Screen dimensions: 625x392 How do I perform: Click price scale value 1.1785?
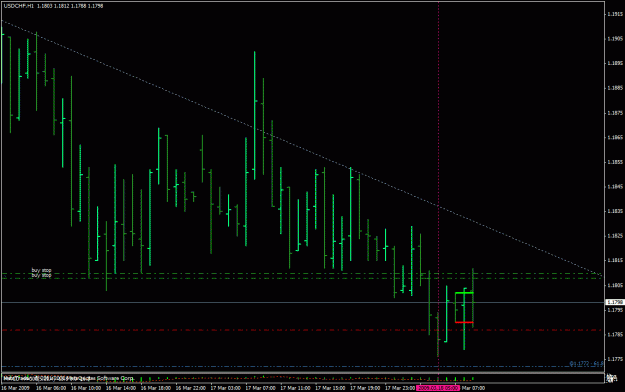point(615,335)
